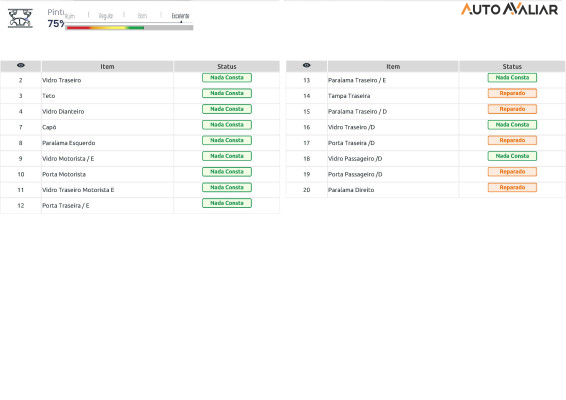This screenshot has height=400, width=566.
Task: Click Reparado status of Paralama Traseiro / D
Action: click(512, 109)
